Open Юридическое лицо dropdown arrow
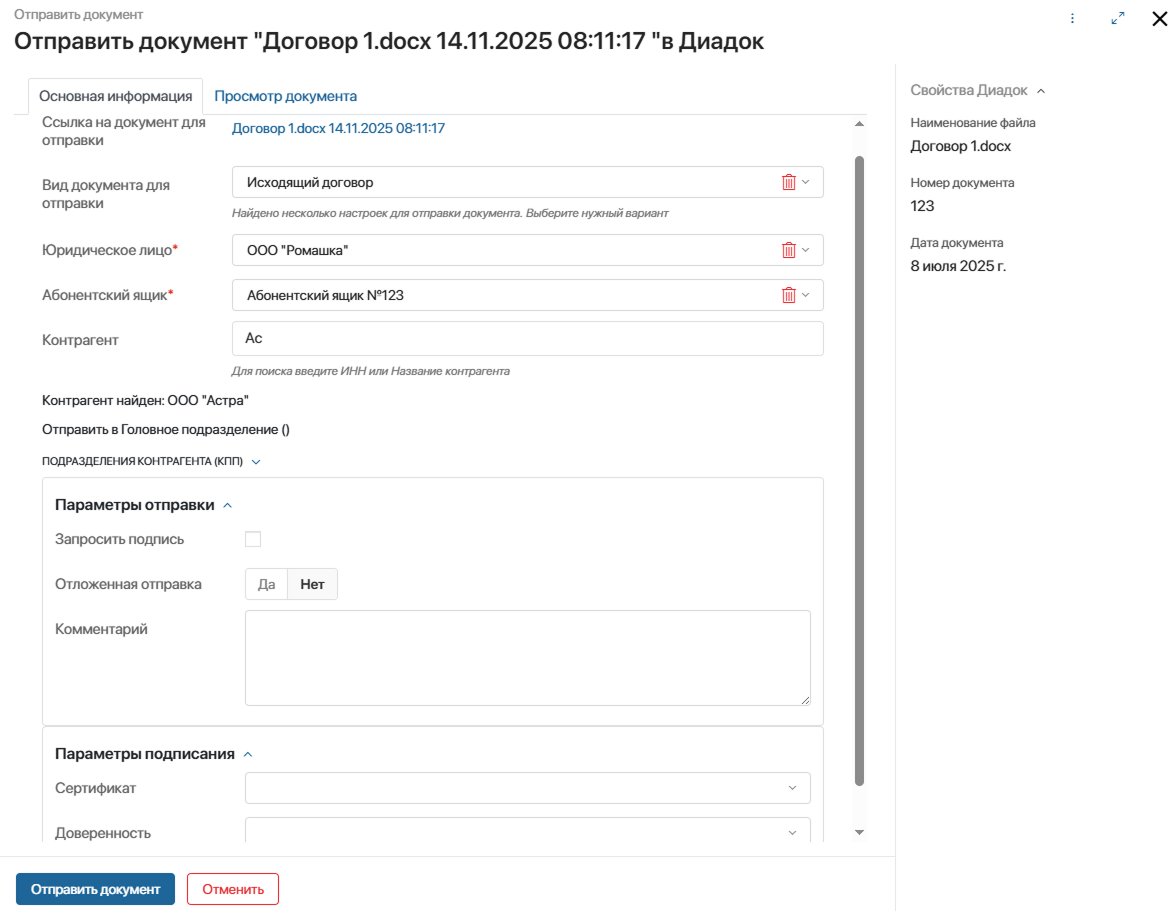 click(x=806, y=250)
